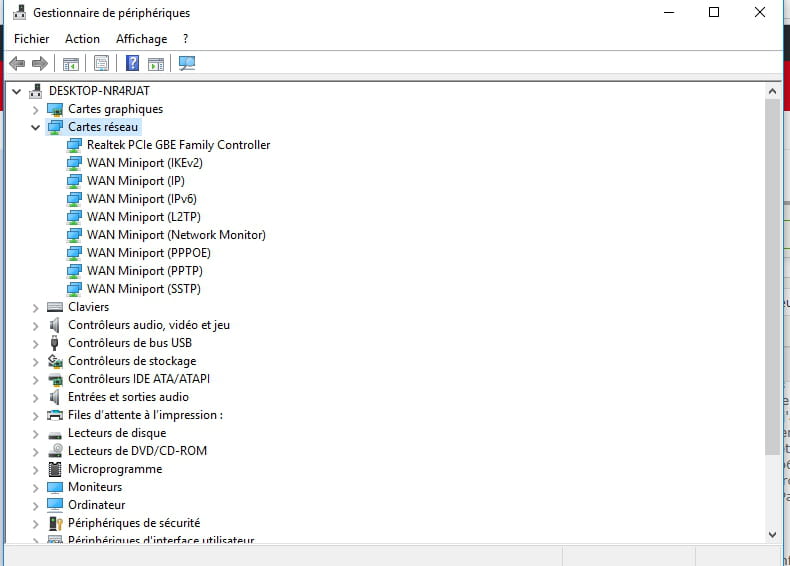Image resolution: width=790 pixels, height=566 pixels.
Task: Expand Contrôleurs de bus USB
Action: pyautogui.click(x=35, y=344)
